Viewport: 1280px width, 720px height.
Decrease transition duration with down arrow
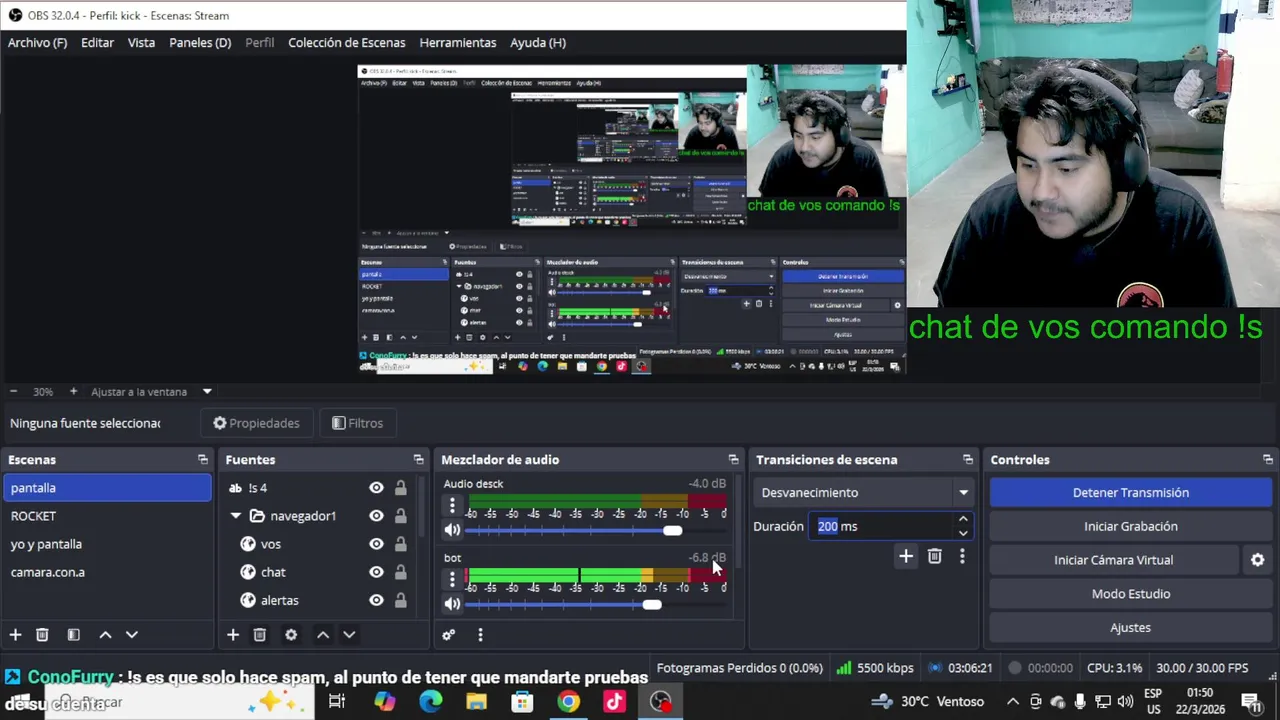point(963,533)
